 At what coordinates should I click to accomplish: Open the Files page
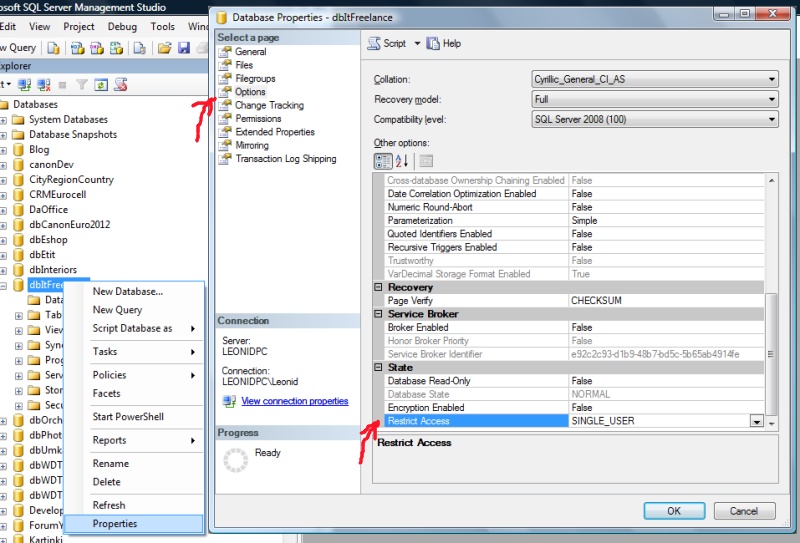point(244,65)
